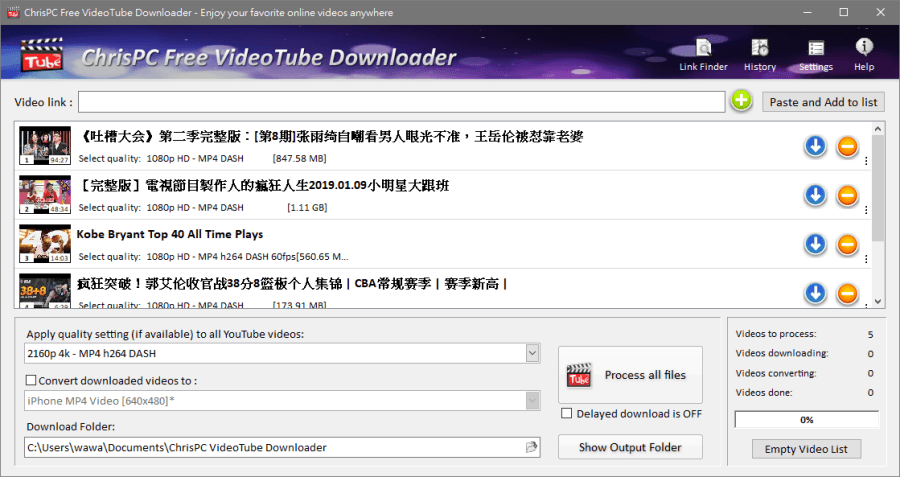Focus the Video link input field

tap(402, 102)
